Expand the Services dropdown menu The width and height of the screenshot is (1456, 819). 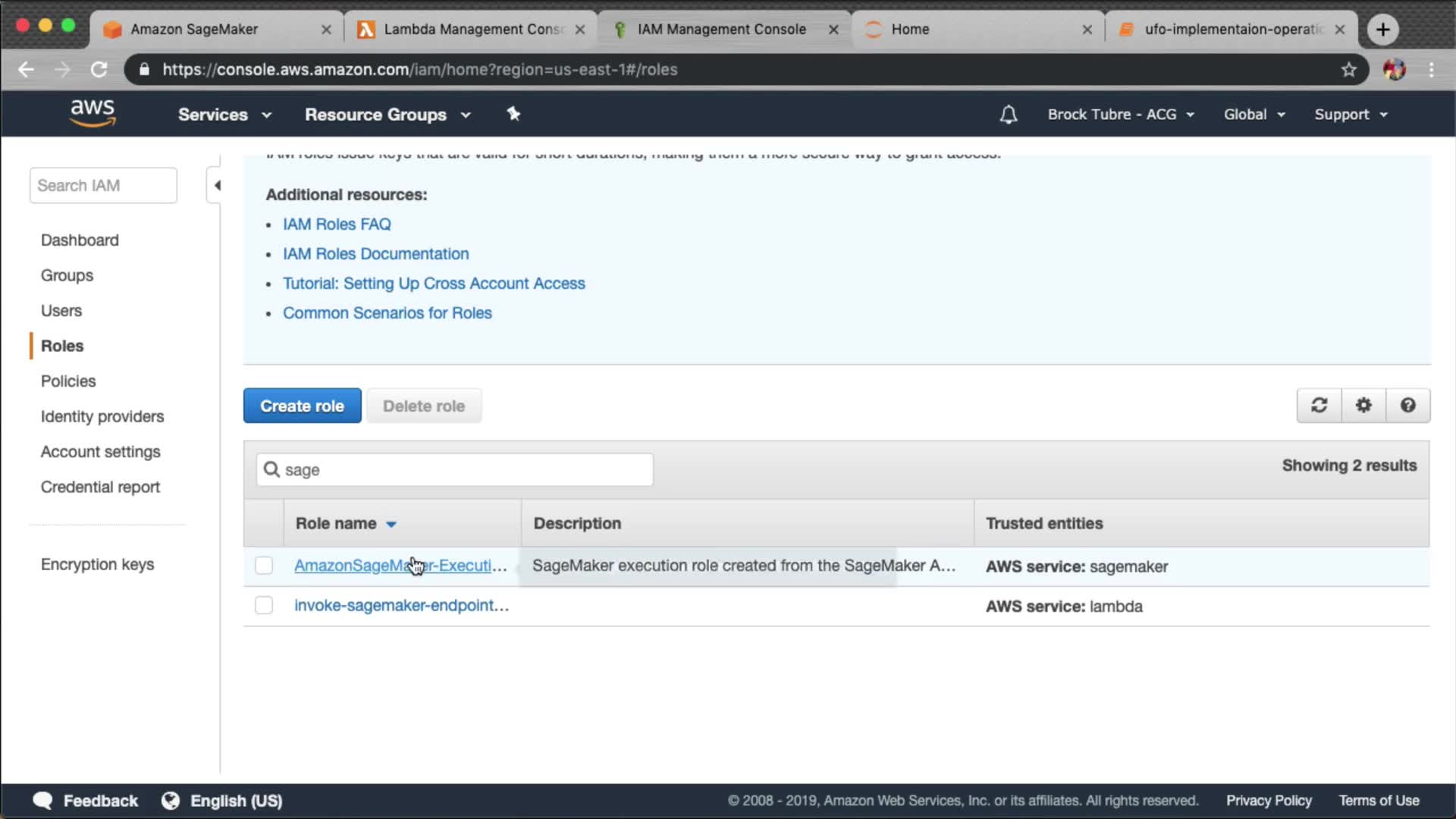224,115
